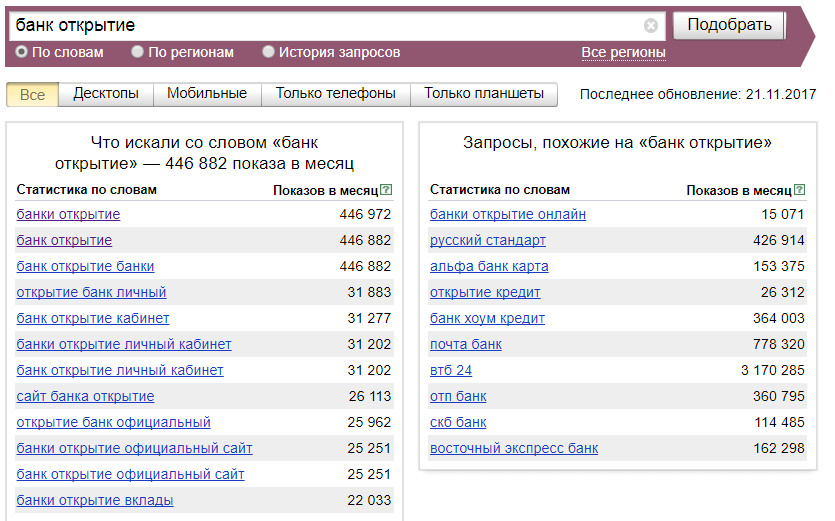Switch to the 'Мобильные' tab
835x521 pixels.
coord(207,94)
